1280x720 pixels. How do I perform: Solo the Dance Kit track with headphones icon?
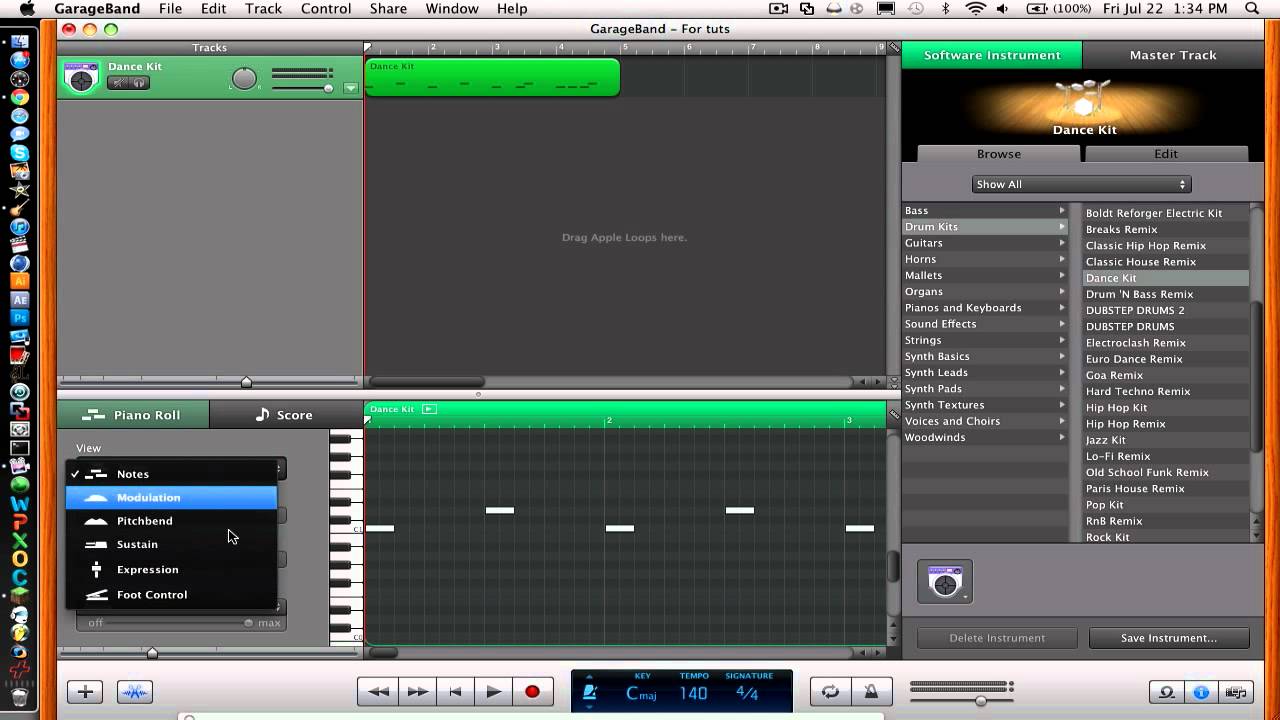(x=139, y=83)
